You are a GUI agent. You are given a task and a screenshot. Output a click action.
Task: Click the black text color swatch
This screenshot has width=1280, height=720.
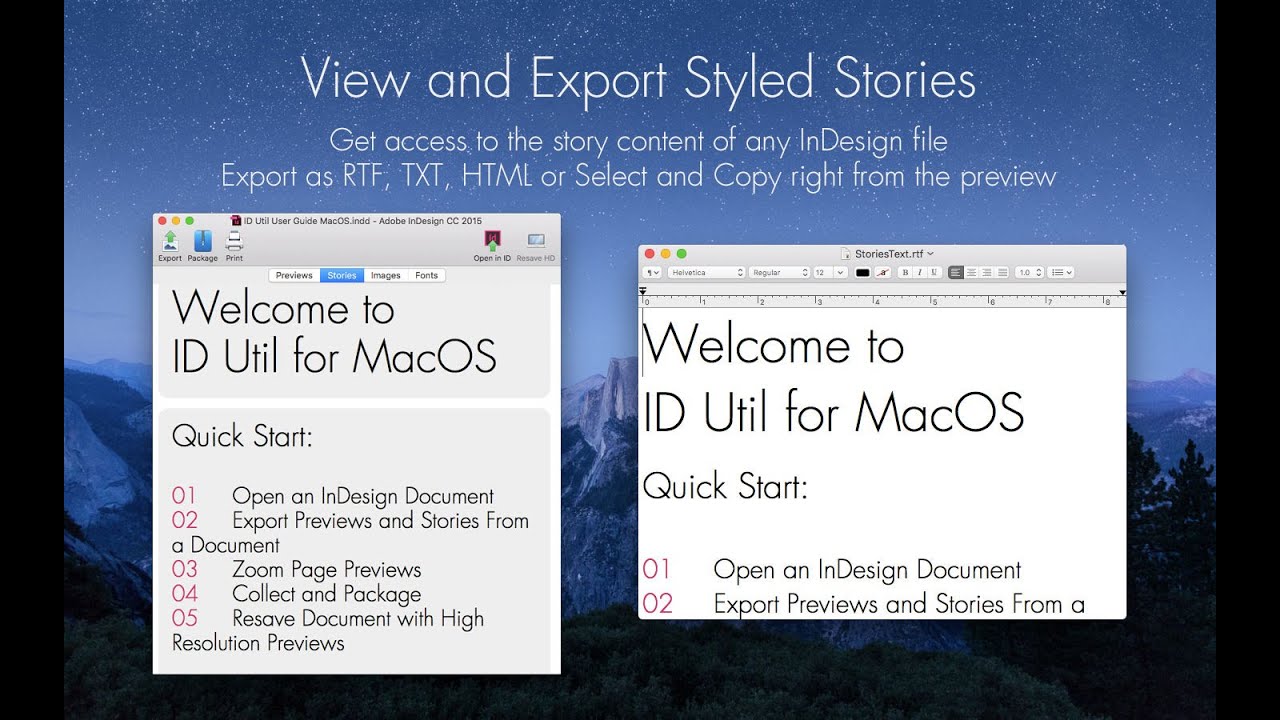point(863,272)
